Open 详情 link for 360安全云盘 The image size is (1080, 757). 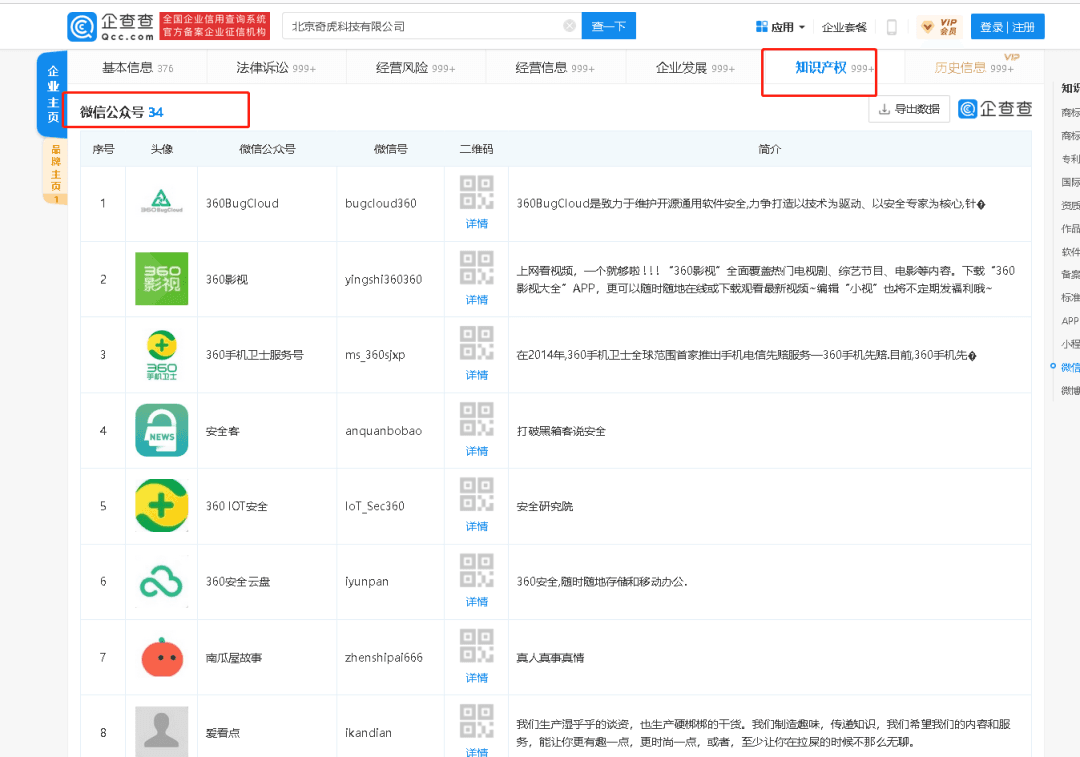tap(477, 602)
